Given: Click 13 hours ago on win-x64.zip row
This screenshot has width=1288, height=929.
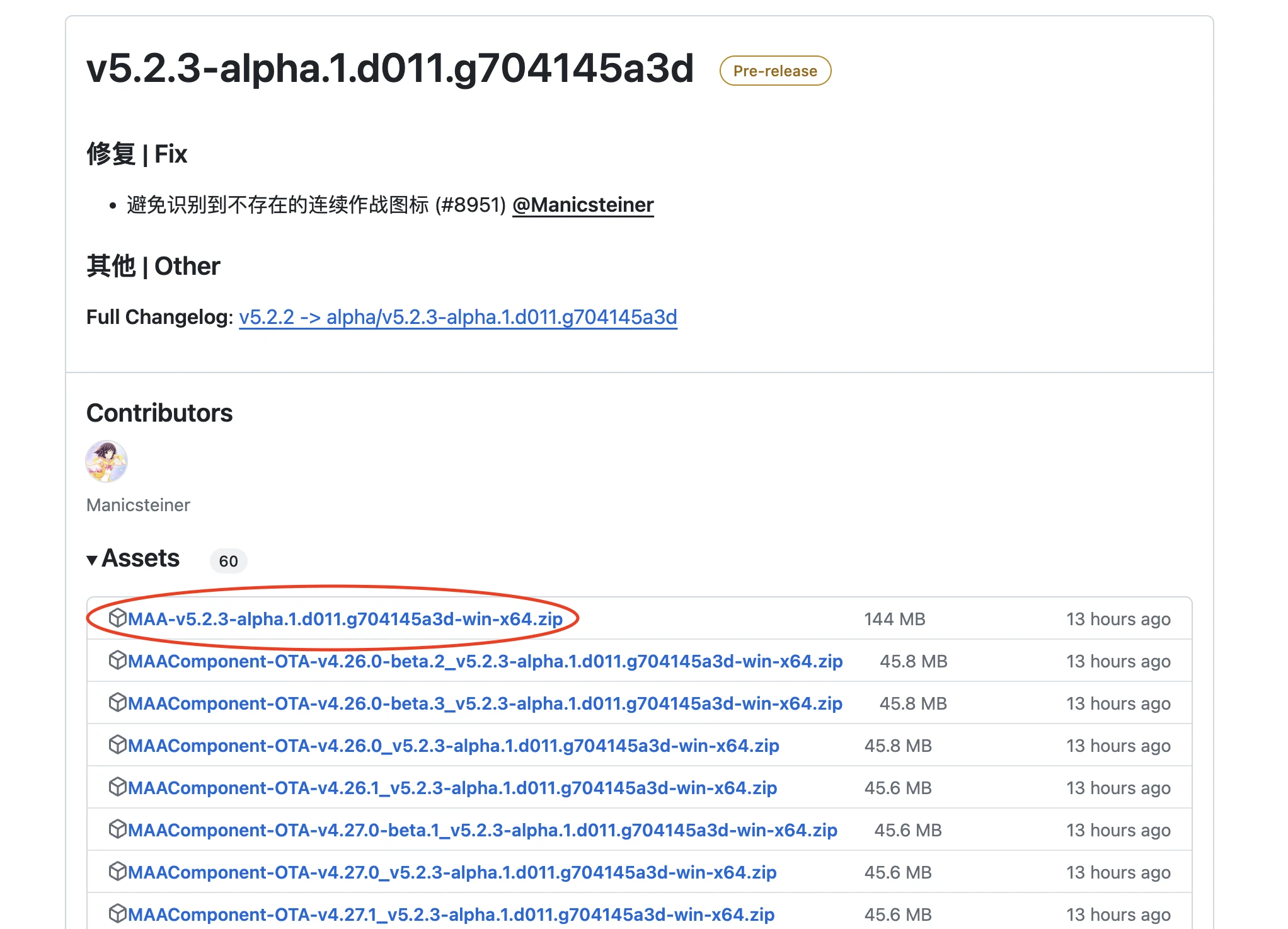Looking at the screenshot, I should pos(1118,619).
